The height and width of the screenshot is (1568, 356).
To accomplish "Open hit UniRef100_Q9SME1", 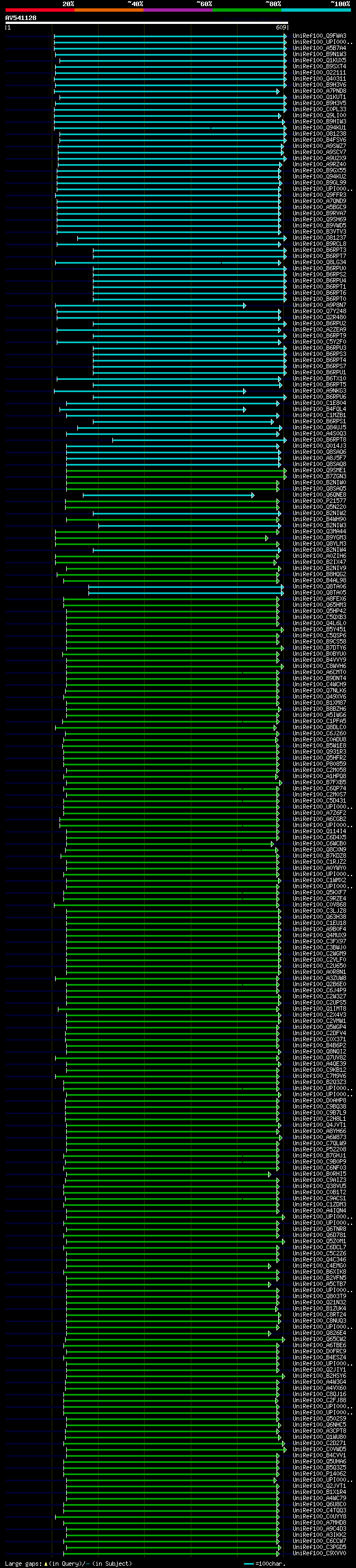I will [319, 471].
